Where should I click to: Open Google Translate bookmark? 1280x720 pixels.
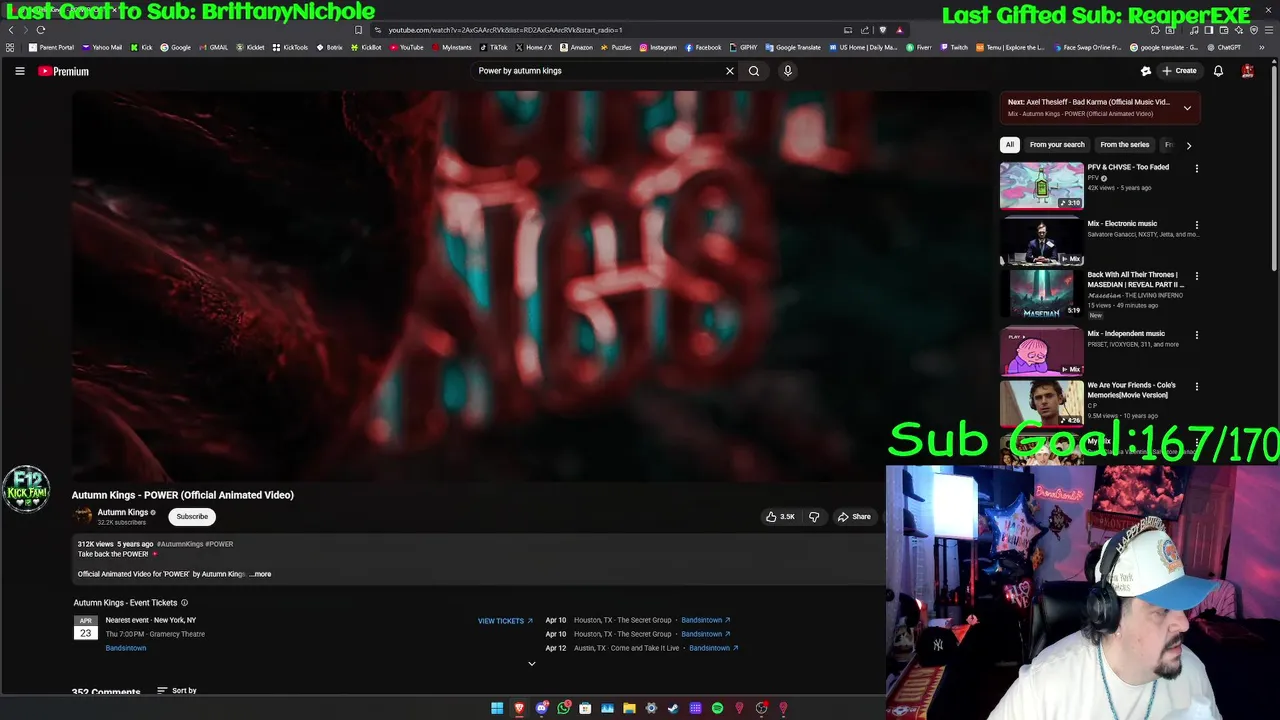click(x=793, y=47)
